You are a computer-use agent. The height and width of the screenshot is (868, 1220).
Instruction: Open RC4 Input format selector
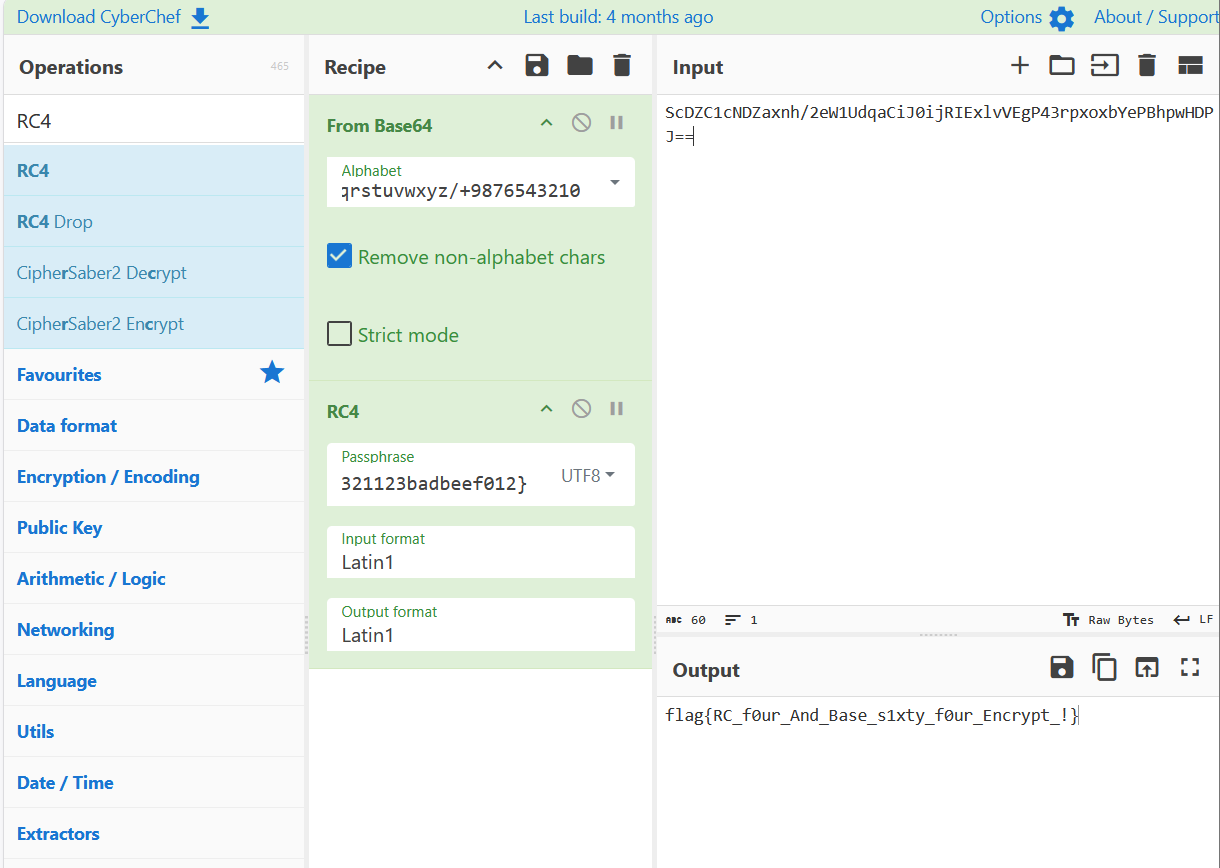481,552
